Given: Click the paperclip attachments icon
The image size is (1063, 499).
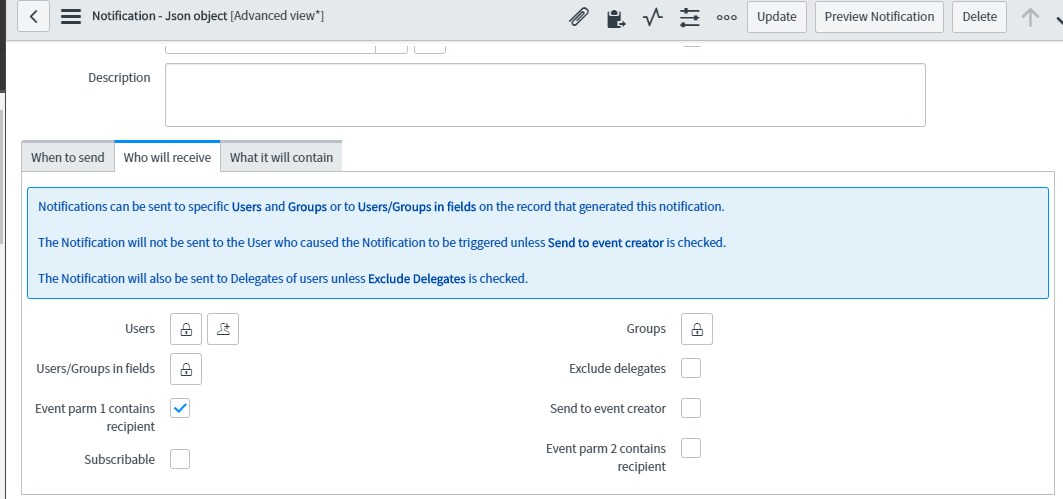Looking at the screenshot, I should [x=578, y=18].
